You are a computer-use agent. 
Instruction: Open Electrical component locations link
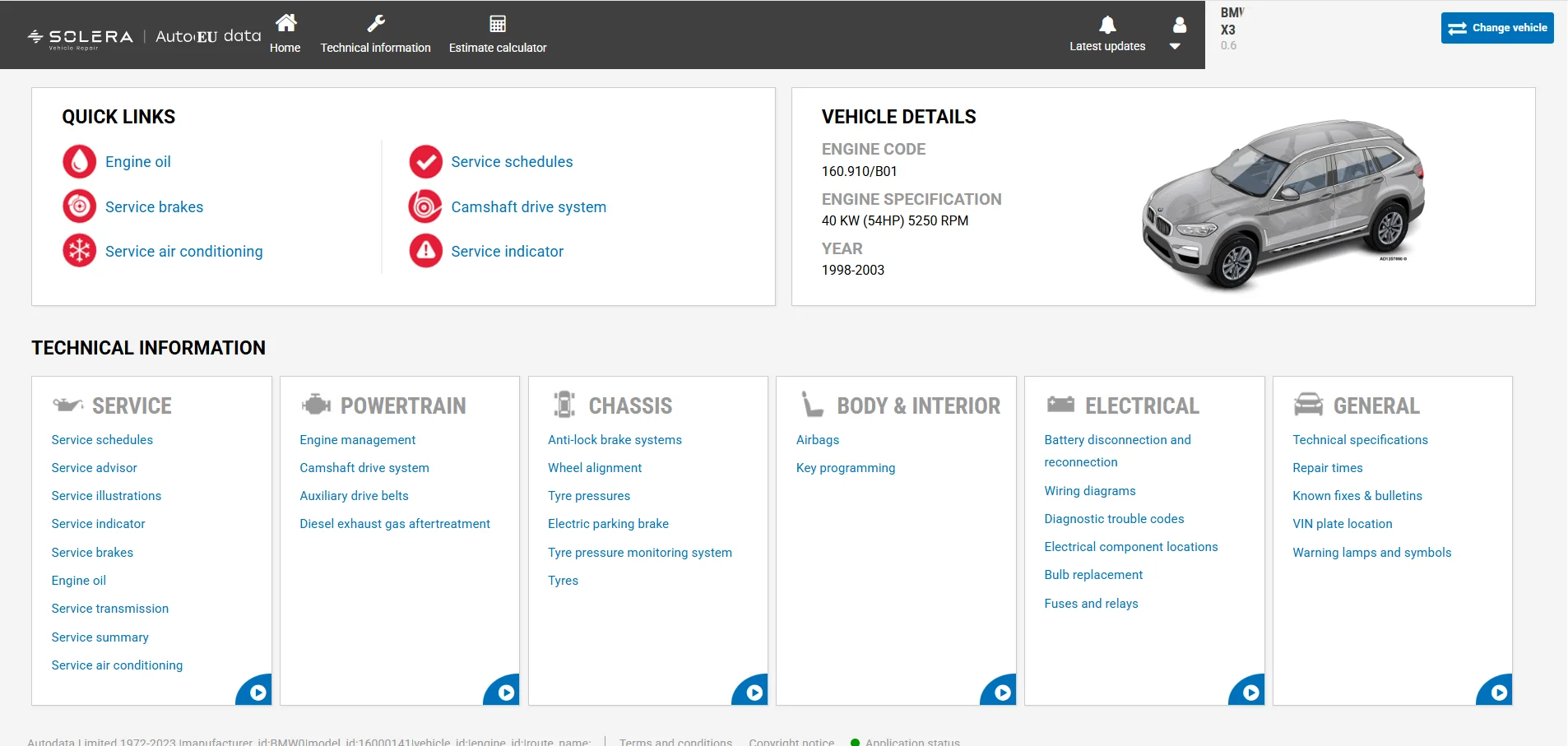1131,547
